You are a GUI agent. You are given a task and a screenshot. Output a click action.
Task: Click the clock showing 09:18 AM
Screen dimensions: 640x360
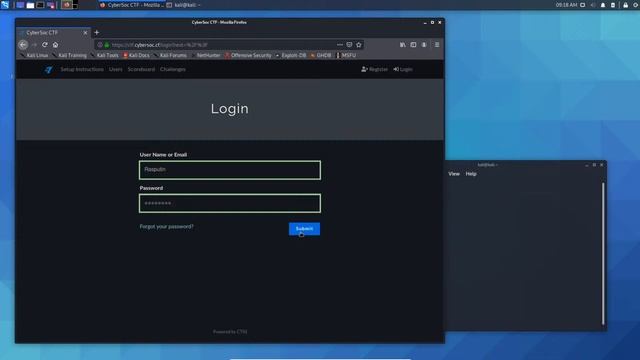point(567,5)
